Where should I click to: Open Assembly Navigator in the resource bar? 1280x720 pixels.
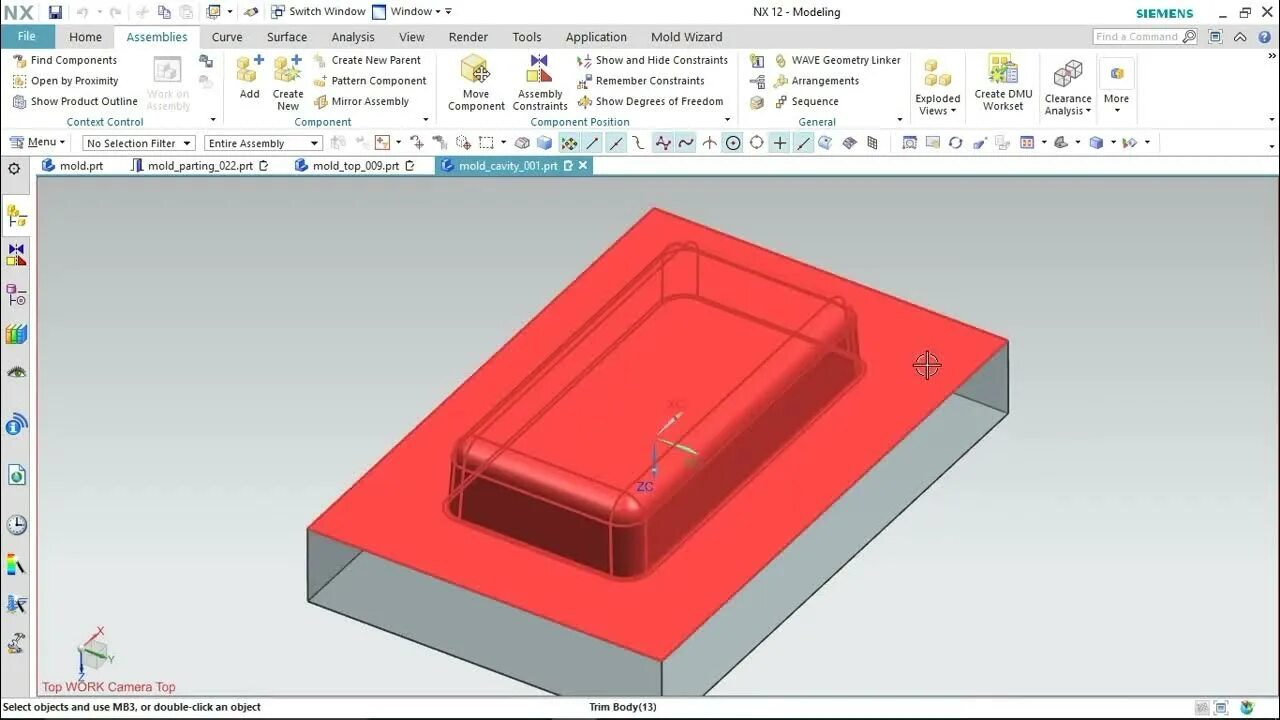point(16,214)
